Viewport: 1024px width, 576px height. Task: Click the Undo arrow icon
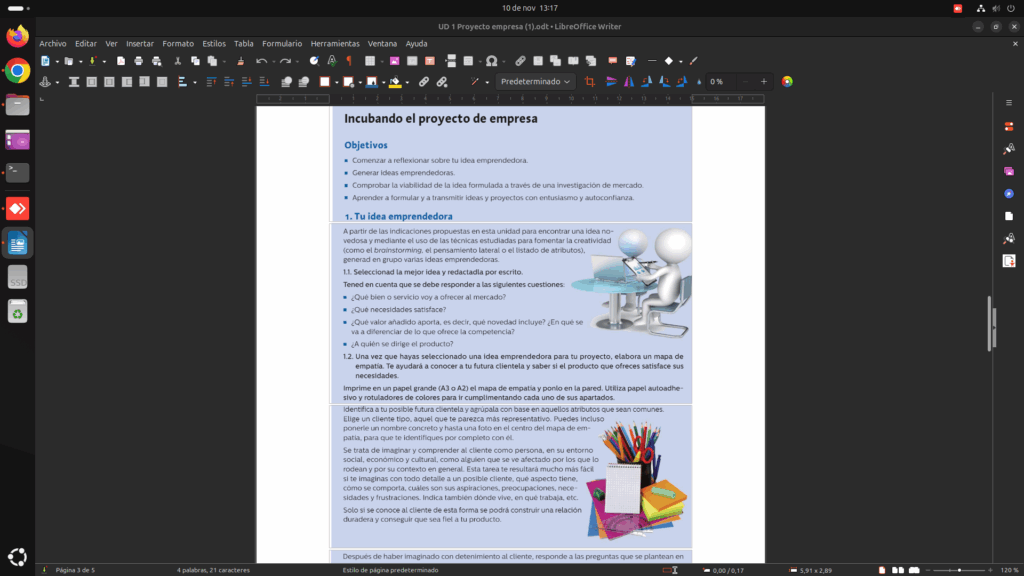tap(260, 61)
